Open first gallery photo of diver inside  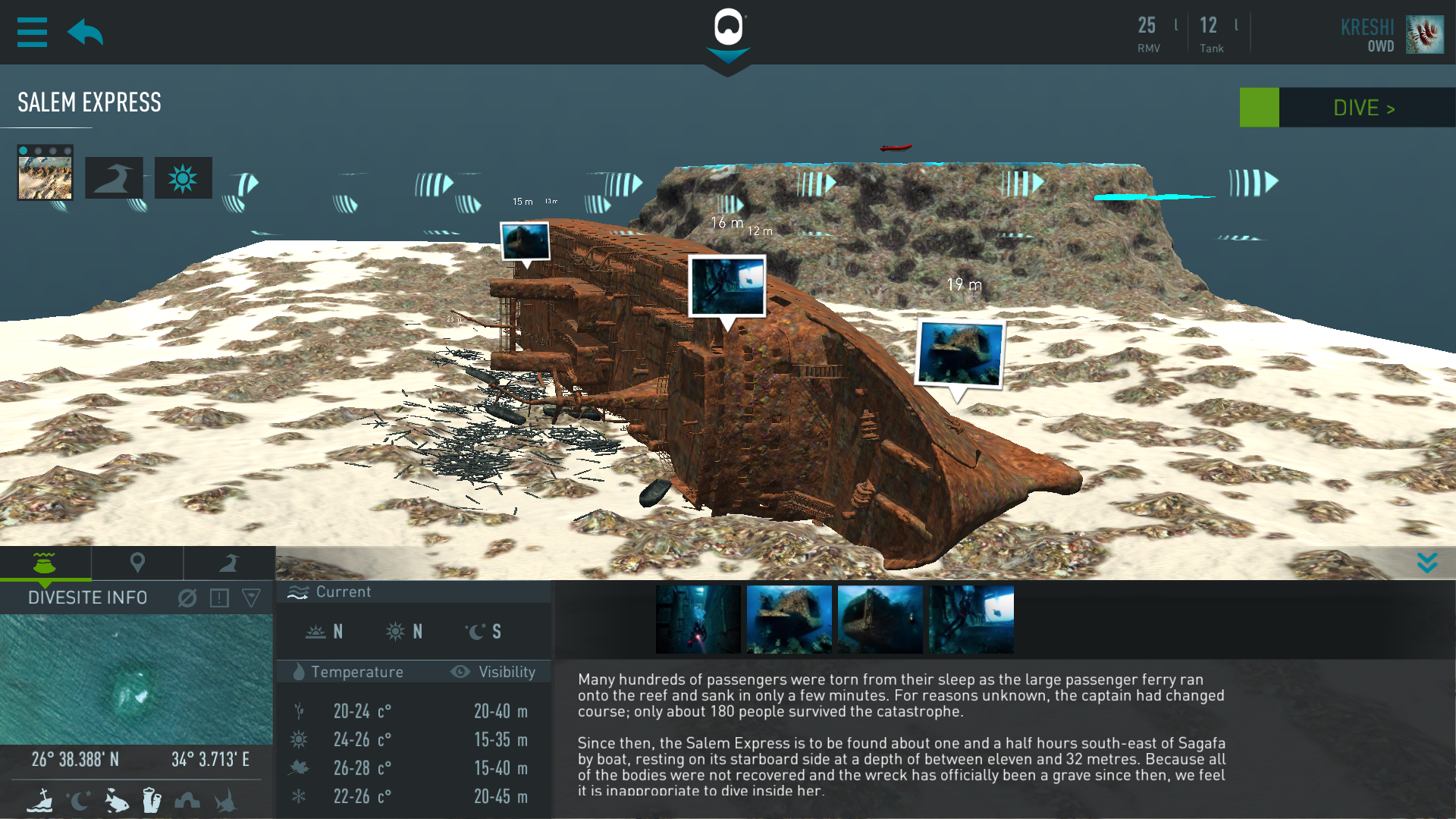(698, 620)
